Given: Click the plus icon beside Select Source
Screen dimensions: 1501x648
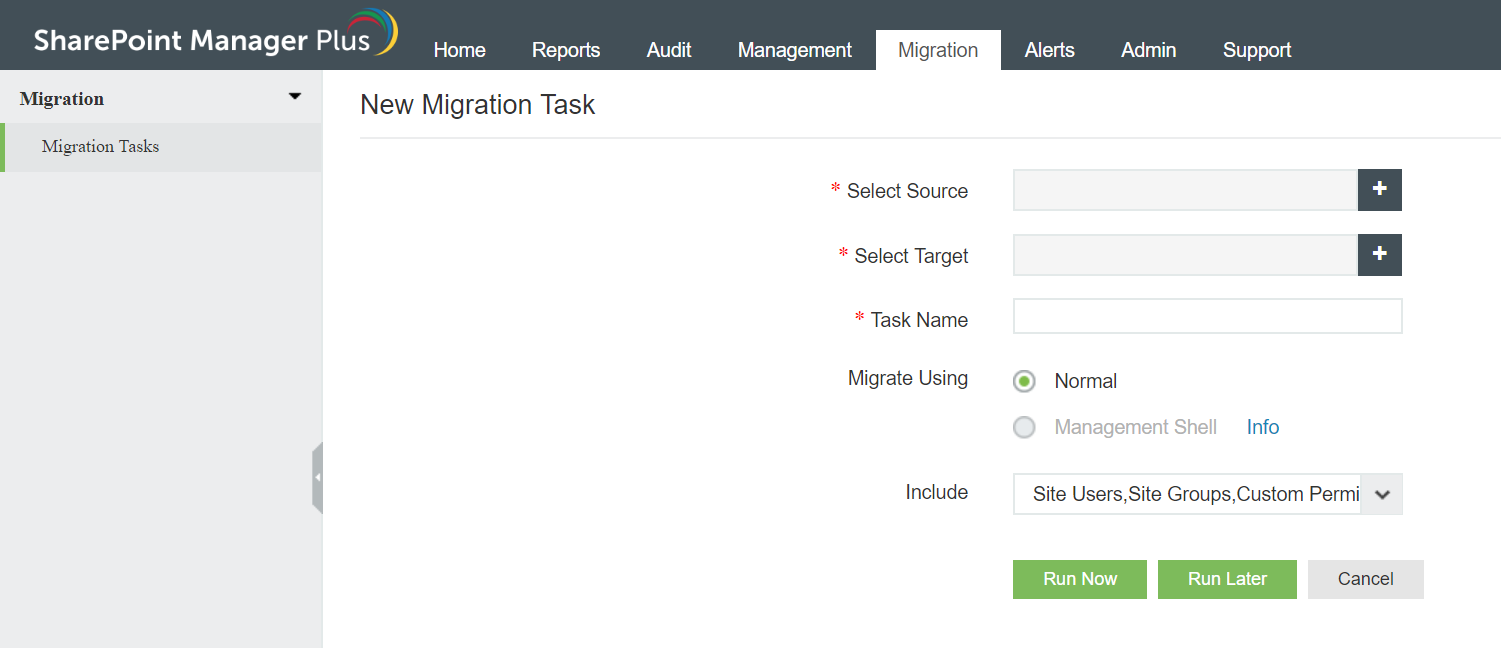Looking at the screenshot, I should coord(1379,190).
